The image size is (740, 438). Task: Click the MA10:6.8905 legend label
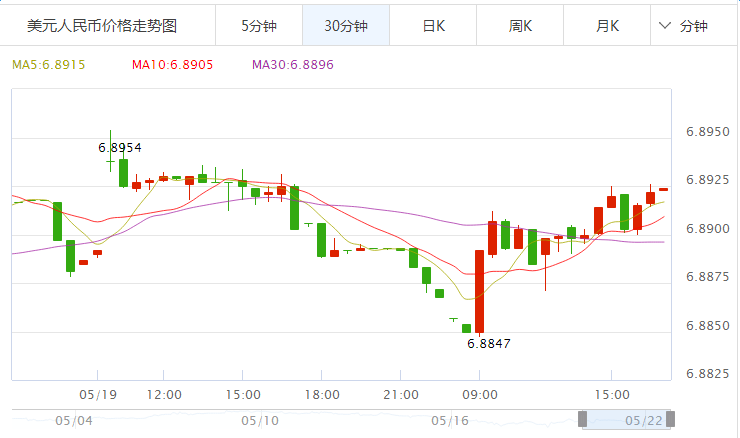[172, 65]
